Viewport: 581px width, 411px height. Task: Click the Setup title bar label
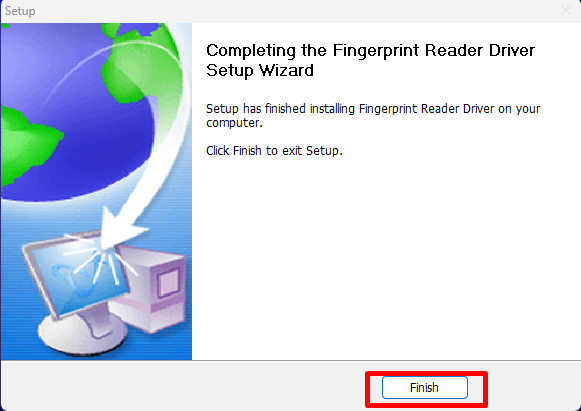[20, 11]
